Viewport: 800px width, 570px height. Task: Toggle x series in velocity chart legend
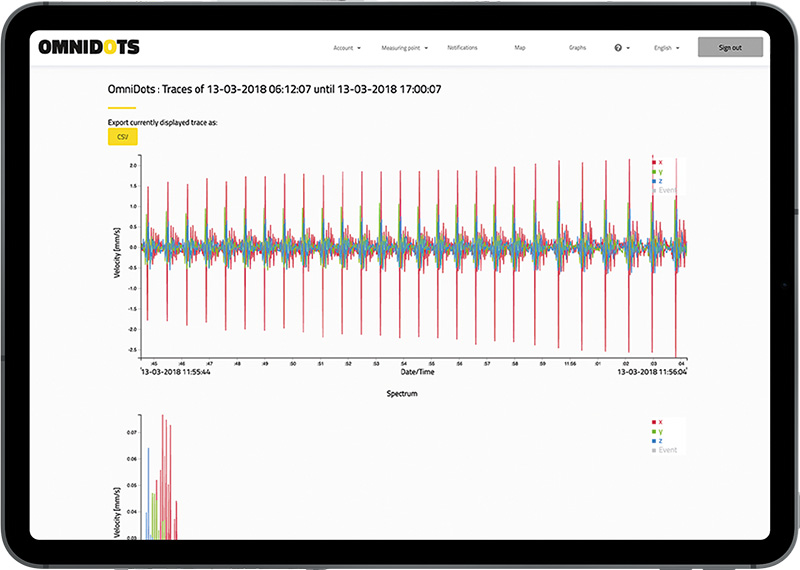[658, 161]
